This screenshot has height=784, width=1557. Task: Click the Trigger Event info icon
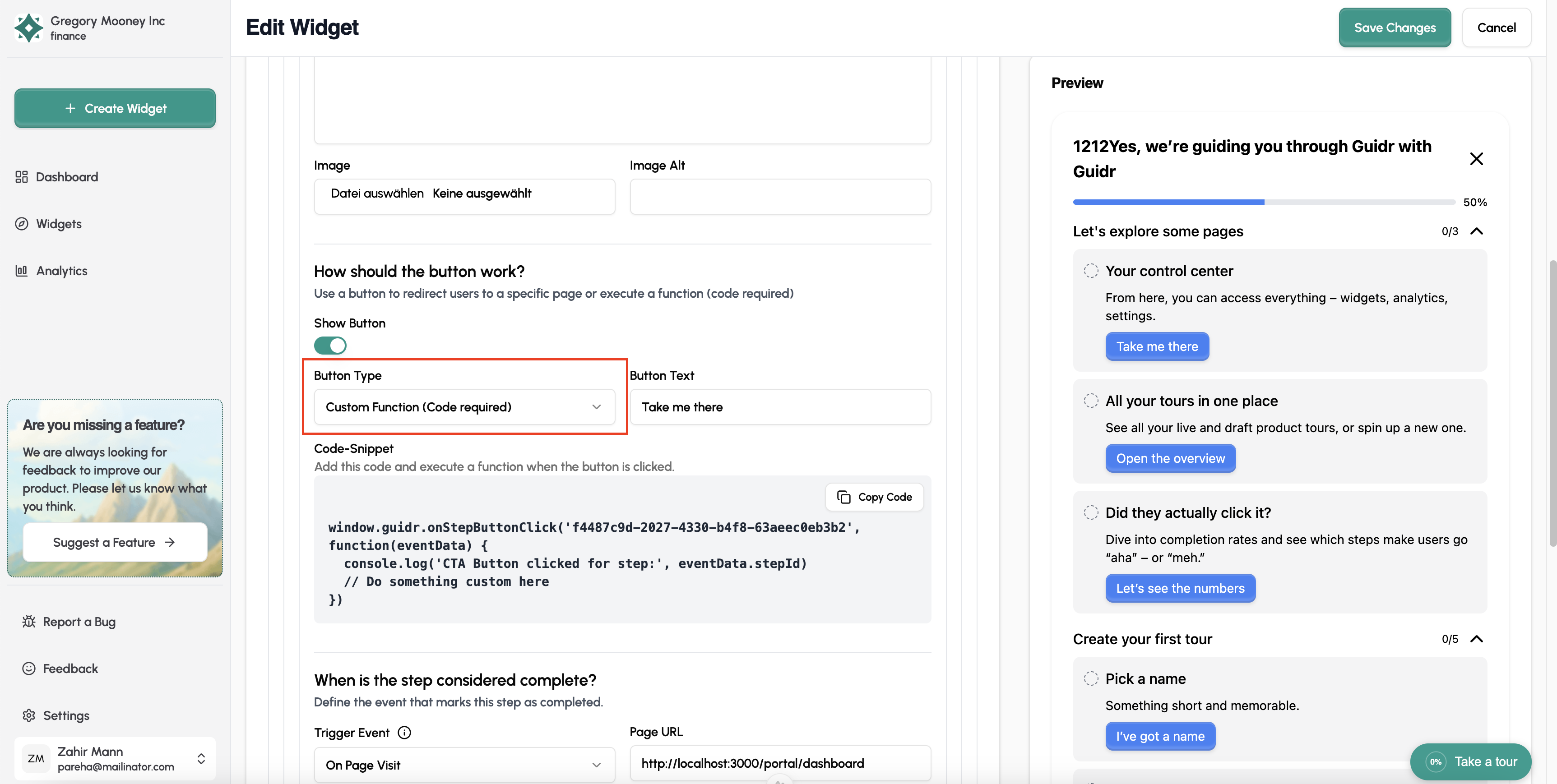tap(404, 733)
